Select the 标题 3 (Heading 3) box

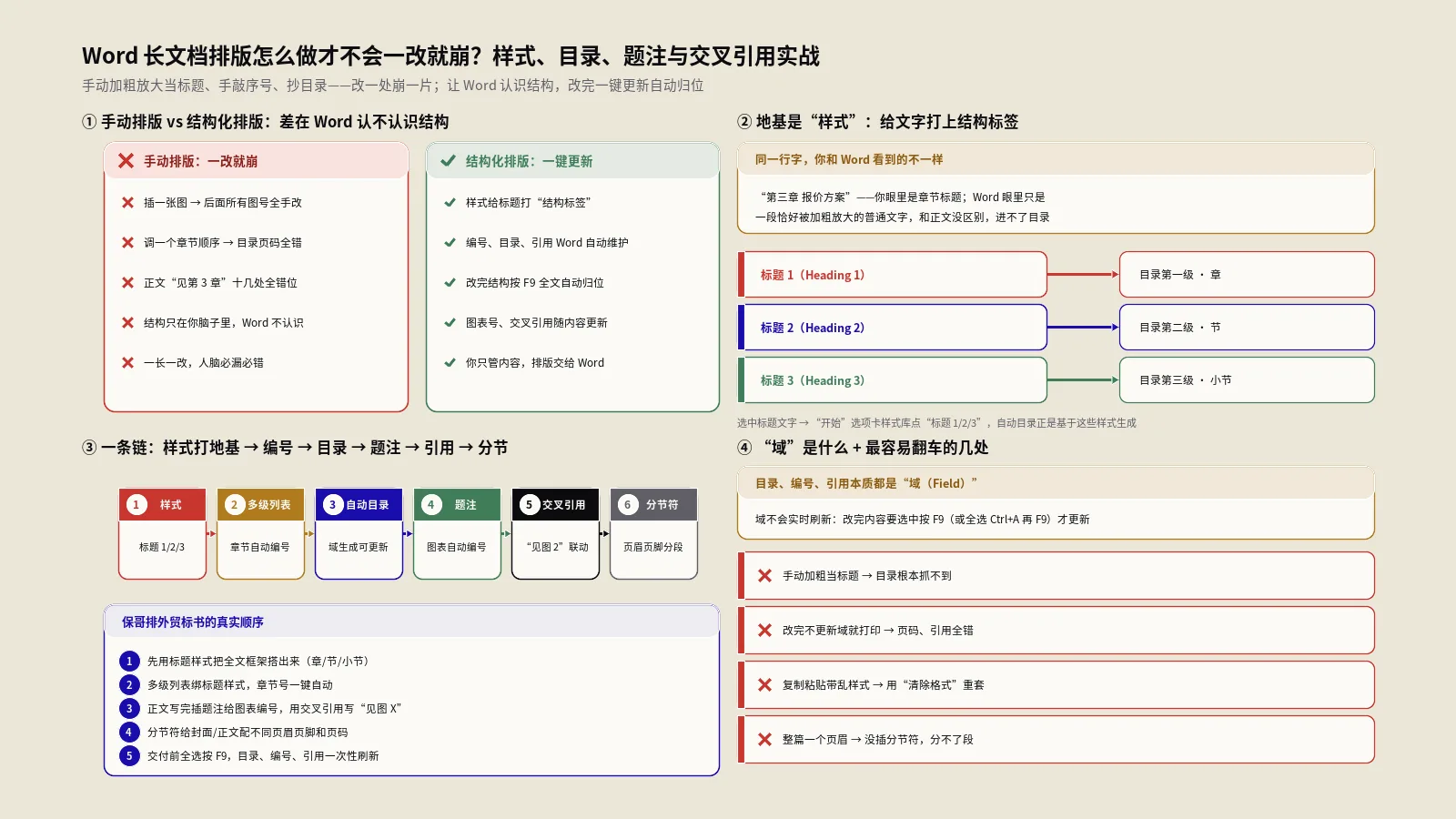pyautogui.click(x=893, y=380)
